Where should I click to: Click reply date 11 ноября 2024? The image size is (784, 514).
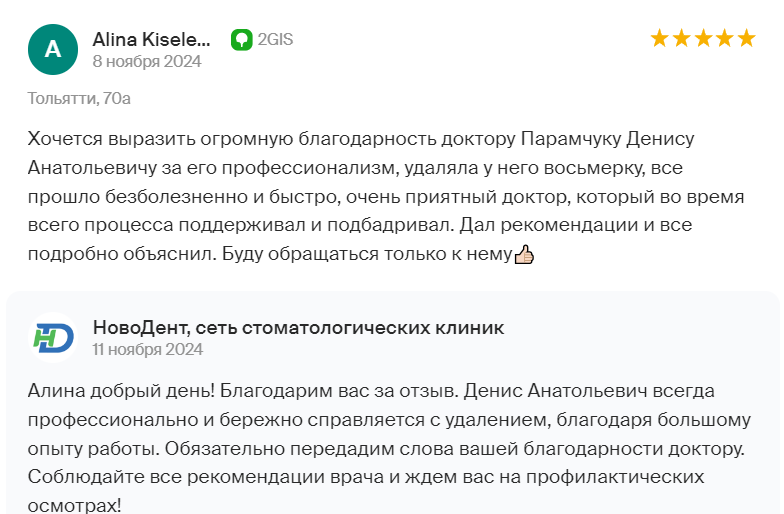(x=148, y=350)
